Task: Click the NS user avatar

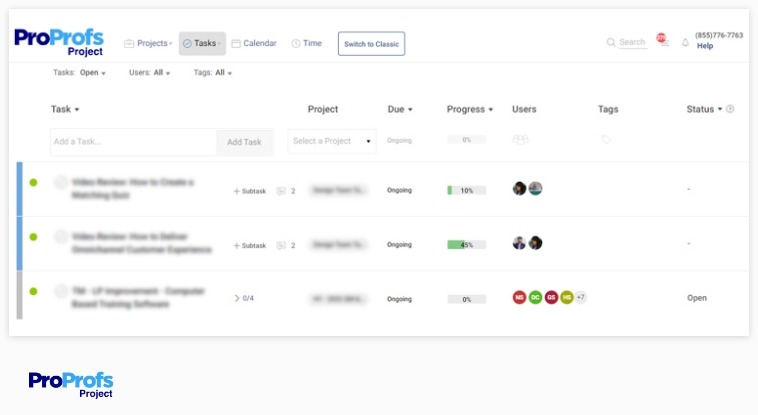Action: (x=519, y=297)
